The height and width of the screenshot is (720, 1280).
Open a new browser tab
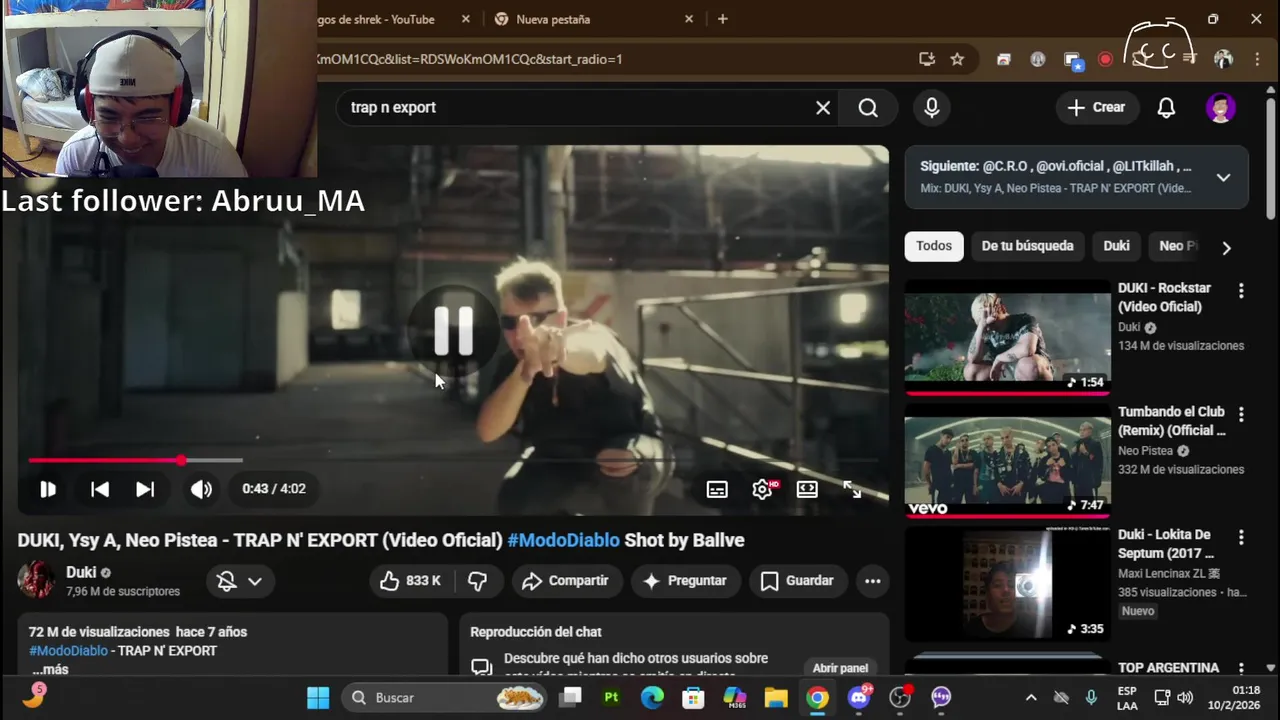pyautogui.click(x=722, y=19)
